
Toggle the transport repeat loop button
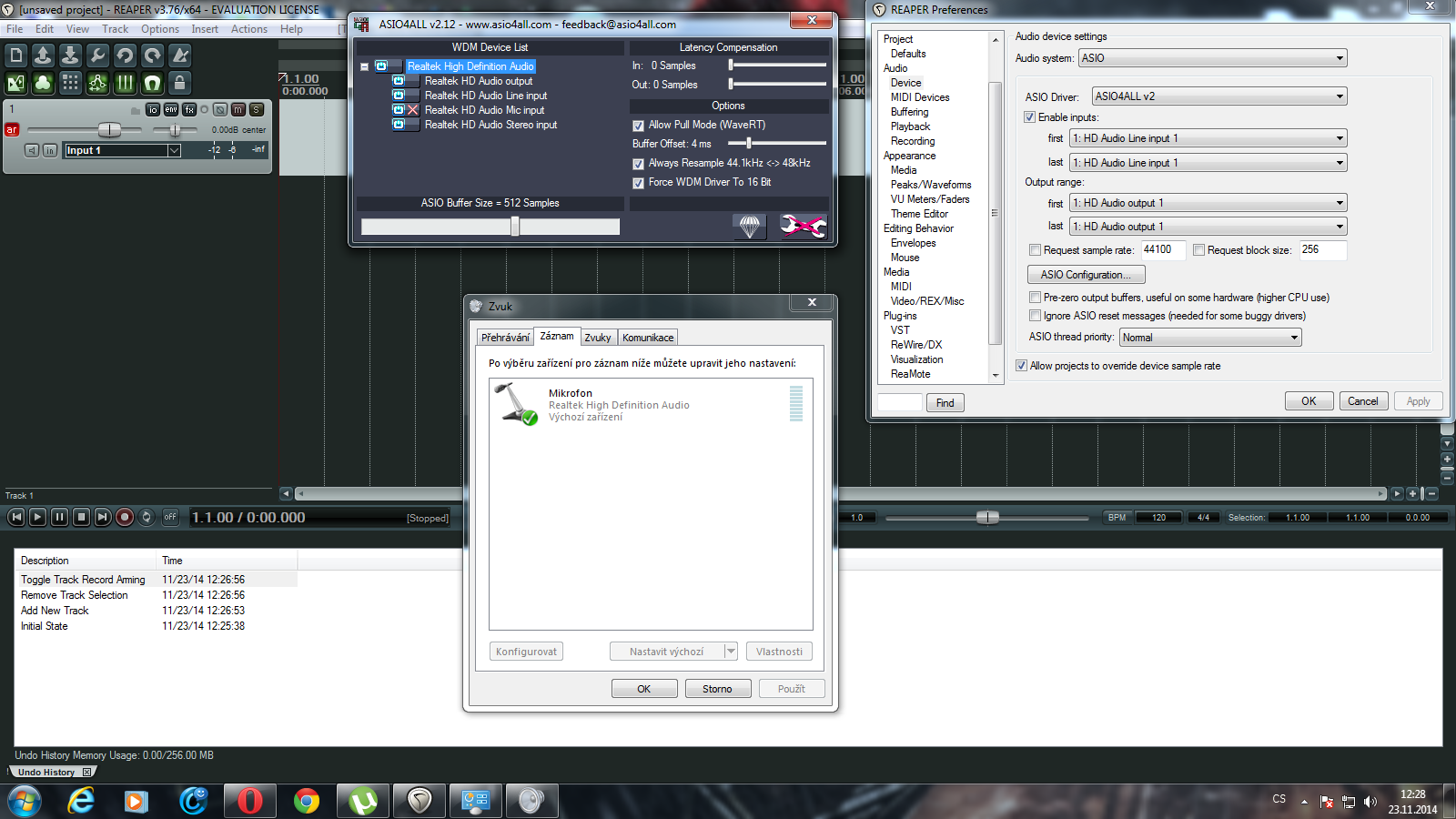pos(147,517)
